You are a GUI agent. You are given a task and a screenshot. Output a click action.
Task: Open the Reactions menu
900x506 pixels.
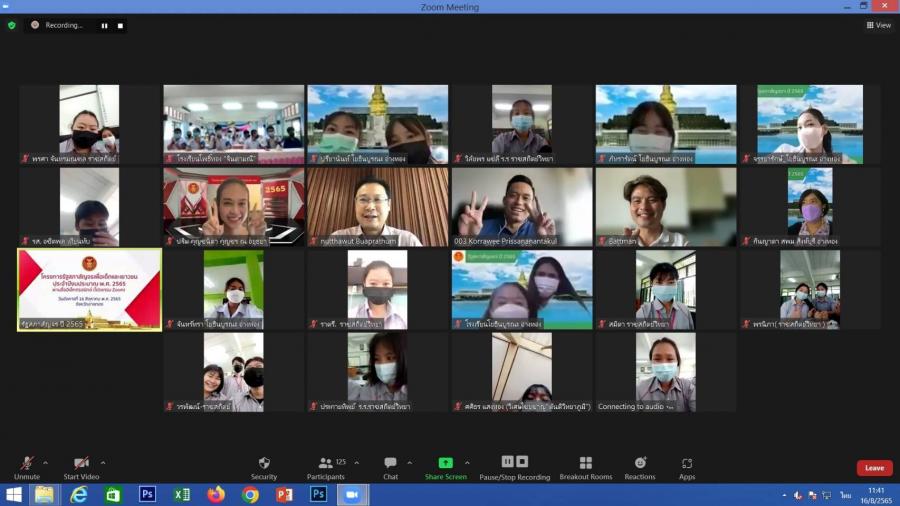pyautogui.click(x=640, y=466)
